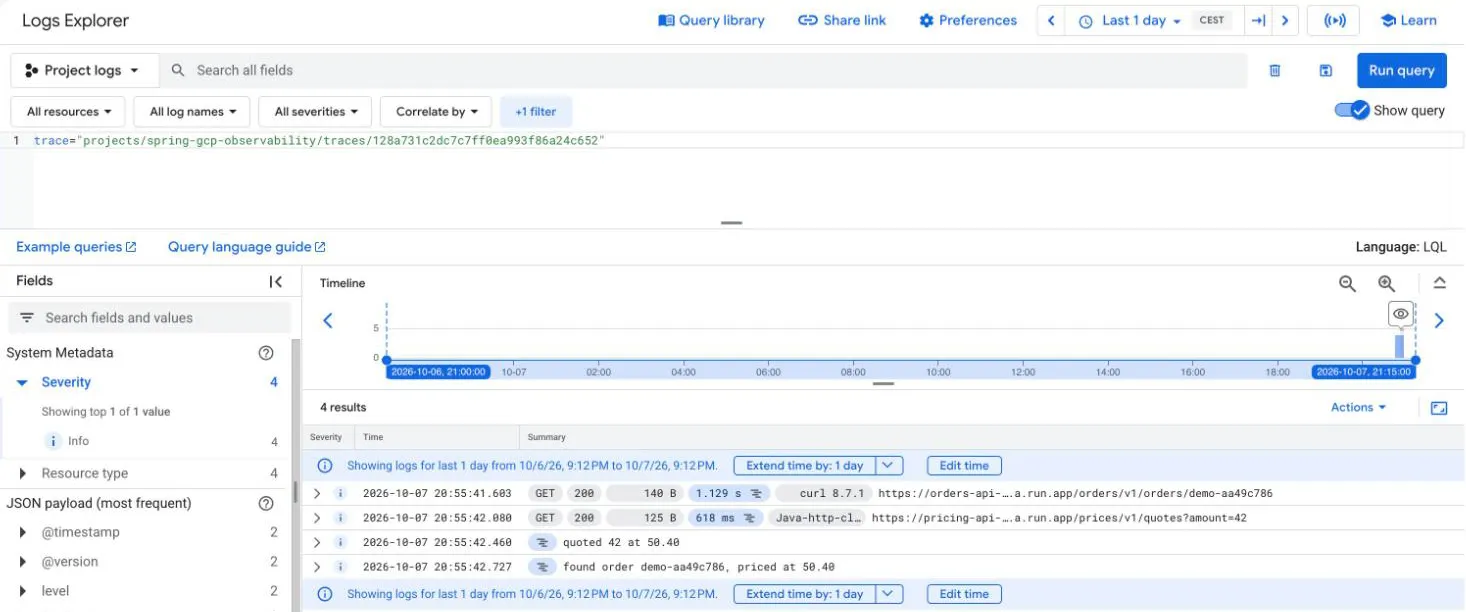Open the All log names dropdown
Screen dimensions: 1466x612
click(192, 112)
